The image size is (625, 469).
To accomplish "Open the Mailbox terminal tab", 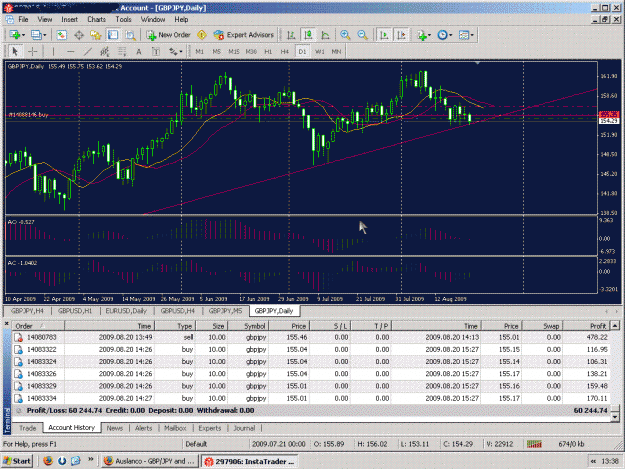I will [x=175, y=428].
